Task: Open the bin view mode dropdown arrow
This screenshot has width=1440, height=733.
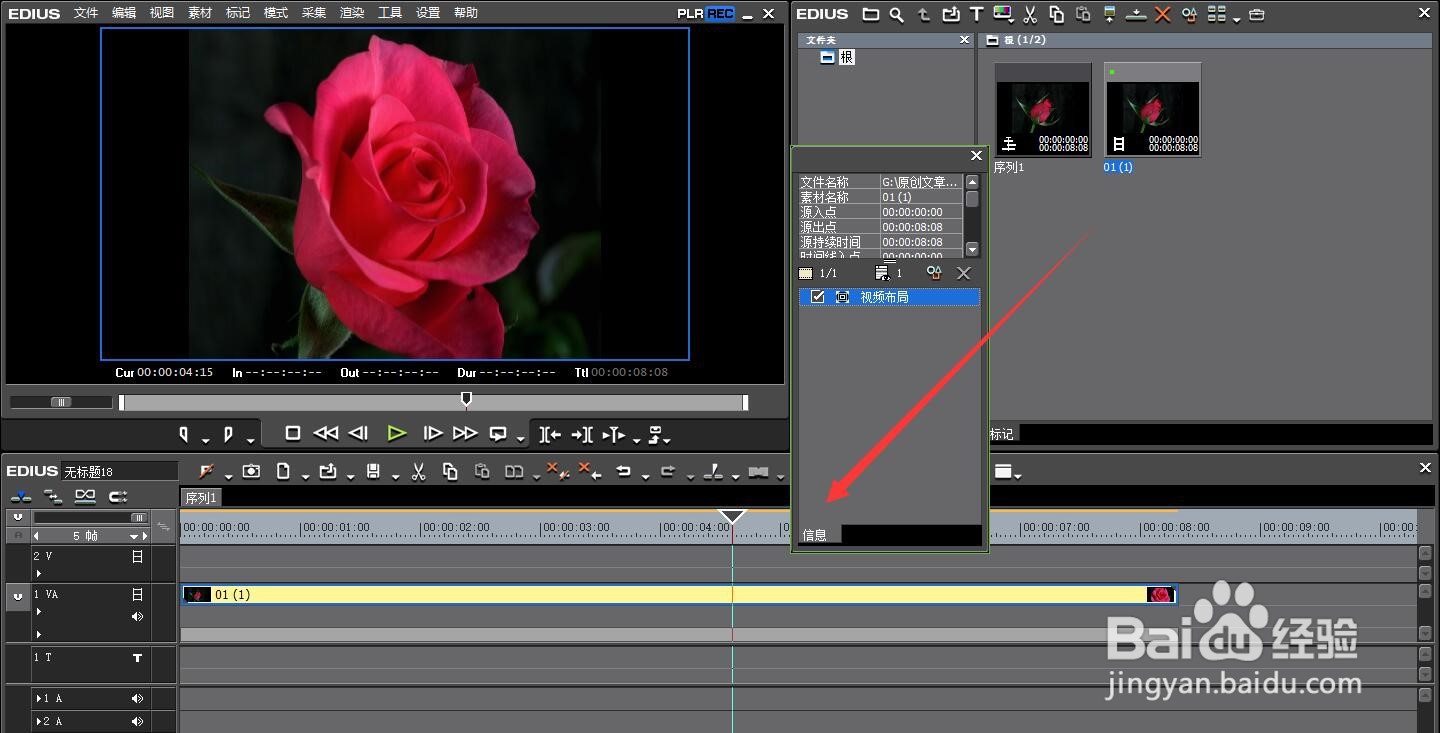Action: click(x=1237, y=19)
